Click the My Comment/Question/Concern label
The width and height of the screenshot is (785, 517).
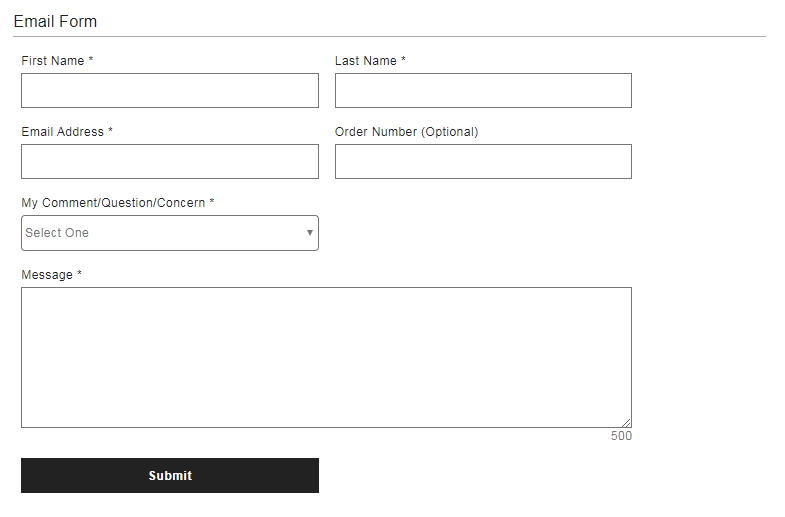113,203
